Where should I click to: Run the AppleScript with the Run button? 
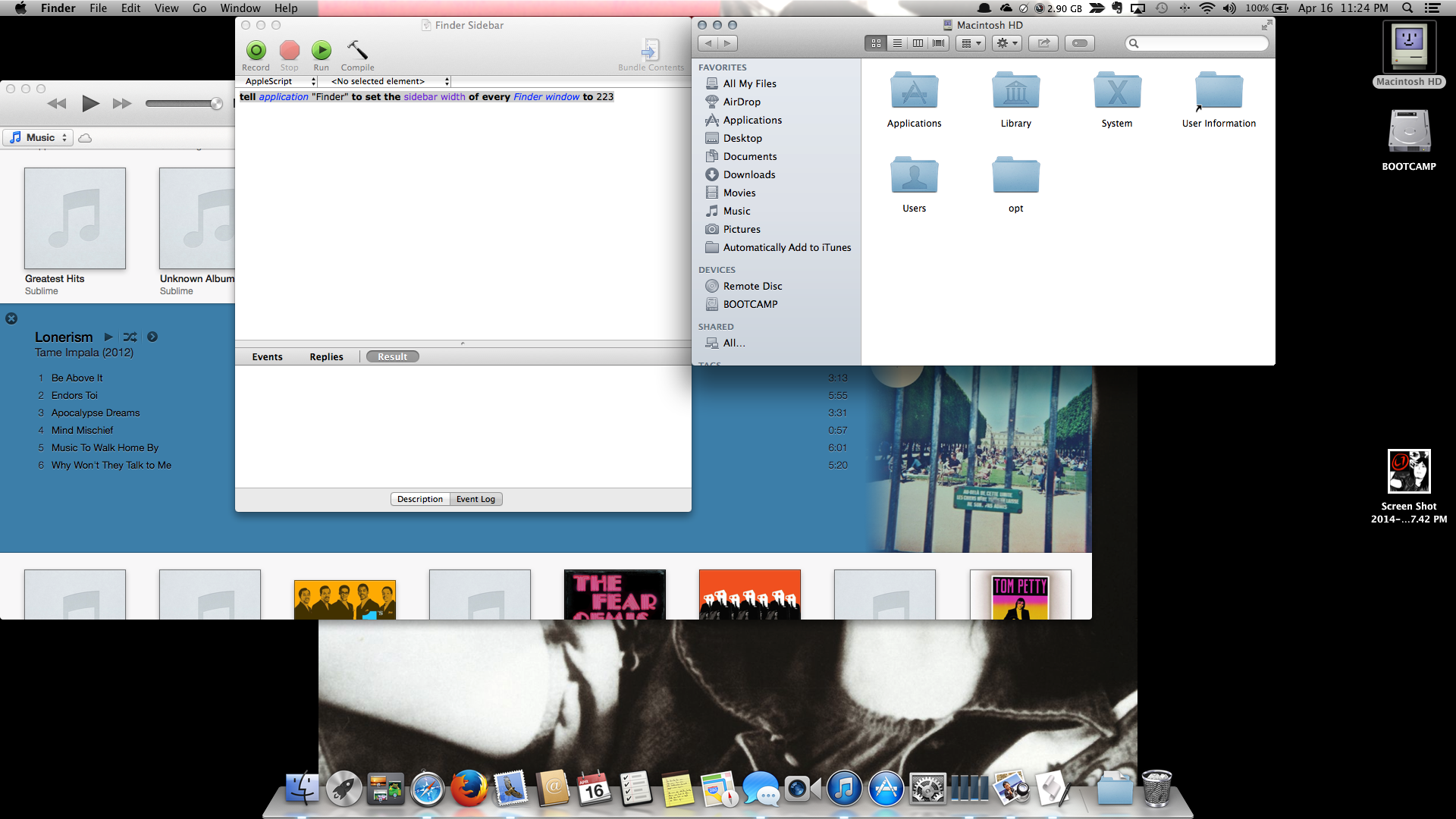(322, 51)
